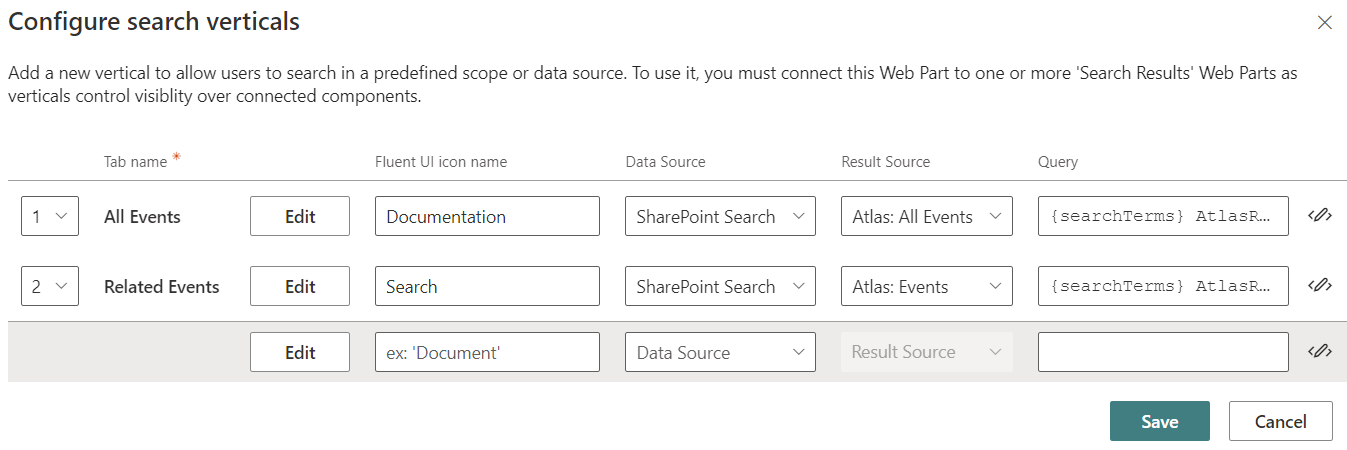Edit the All Events tab name

[300, 216]
